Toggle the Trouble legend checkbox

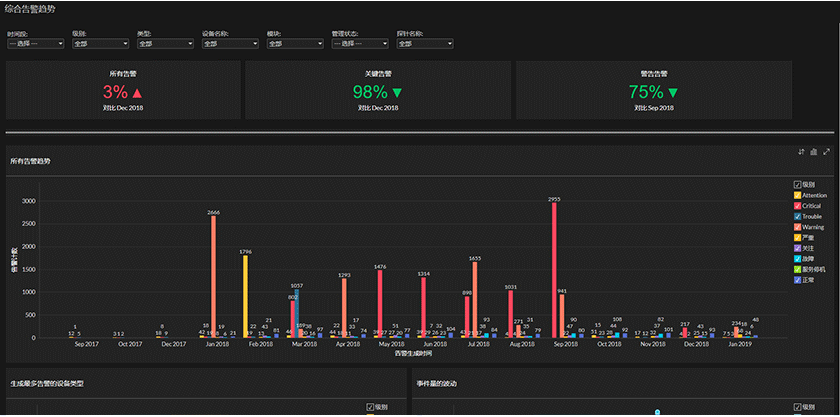[x=797, y=217]
